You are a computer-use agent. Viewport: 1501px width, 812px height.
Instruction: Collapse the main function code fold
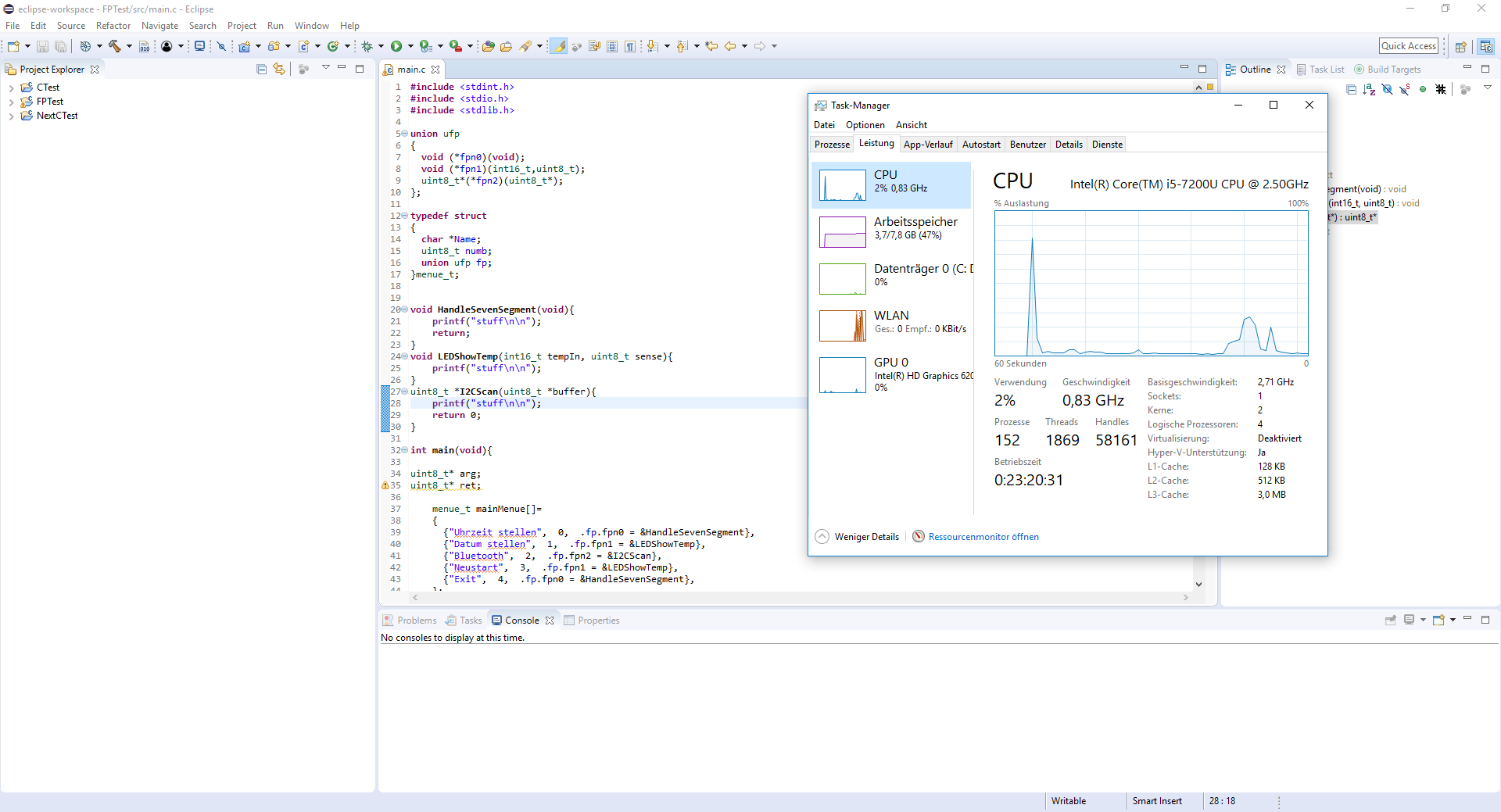point(404,450)
